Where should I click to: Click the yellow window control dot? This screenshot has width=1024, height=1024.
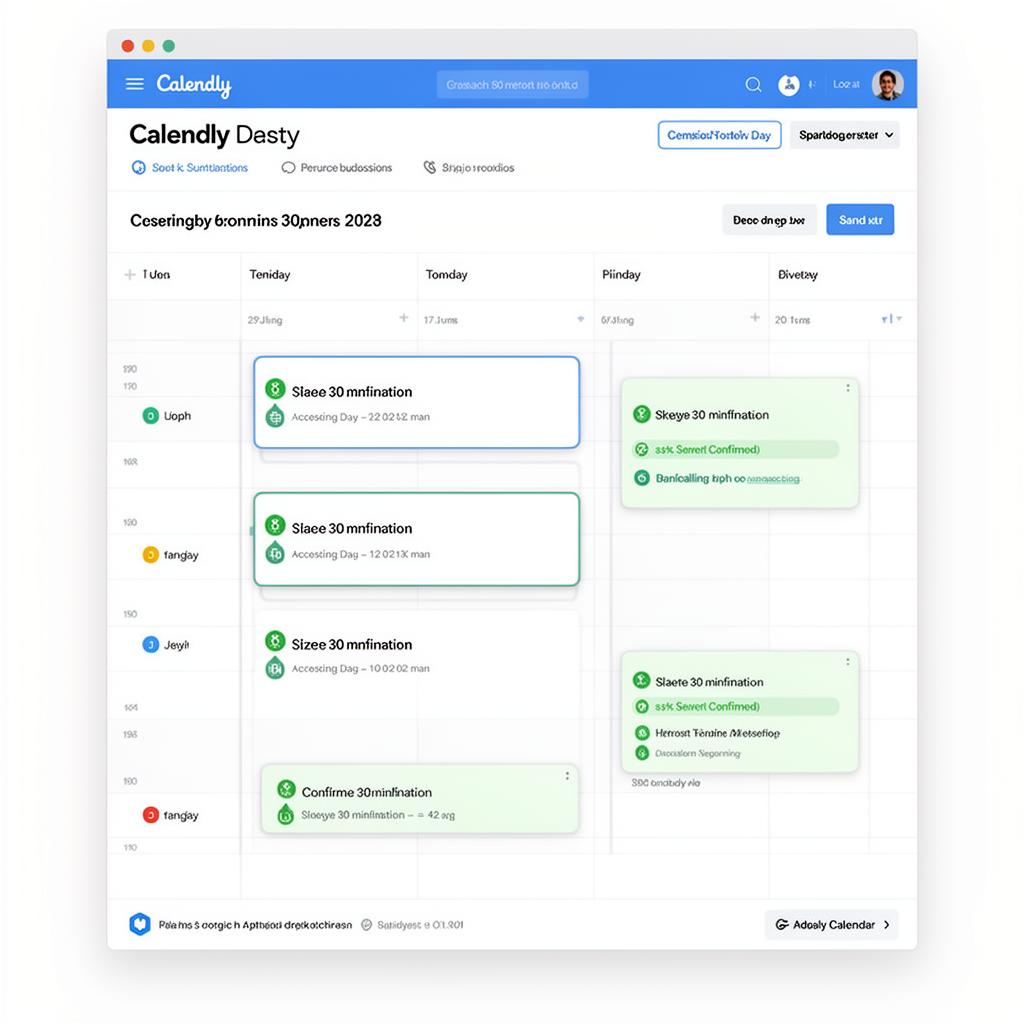[x=148, y=46]
